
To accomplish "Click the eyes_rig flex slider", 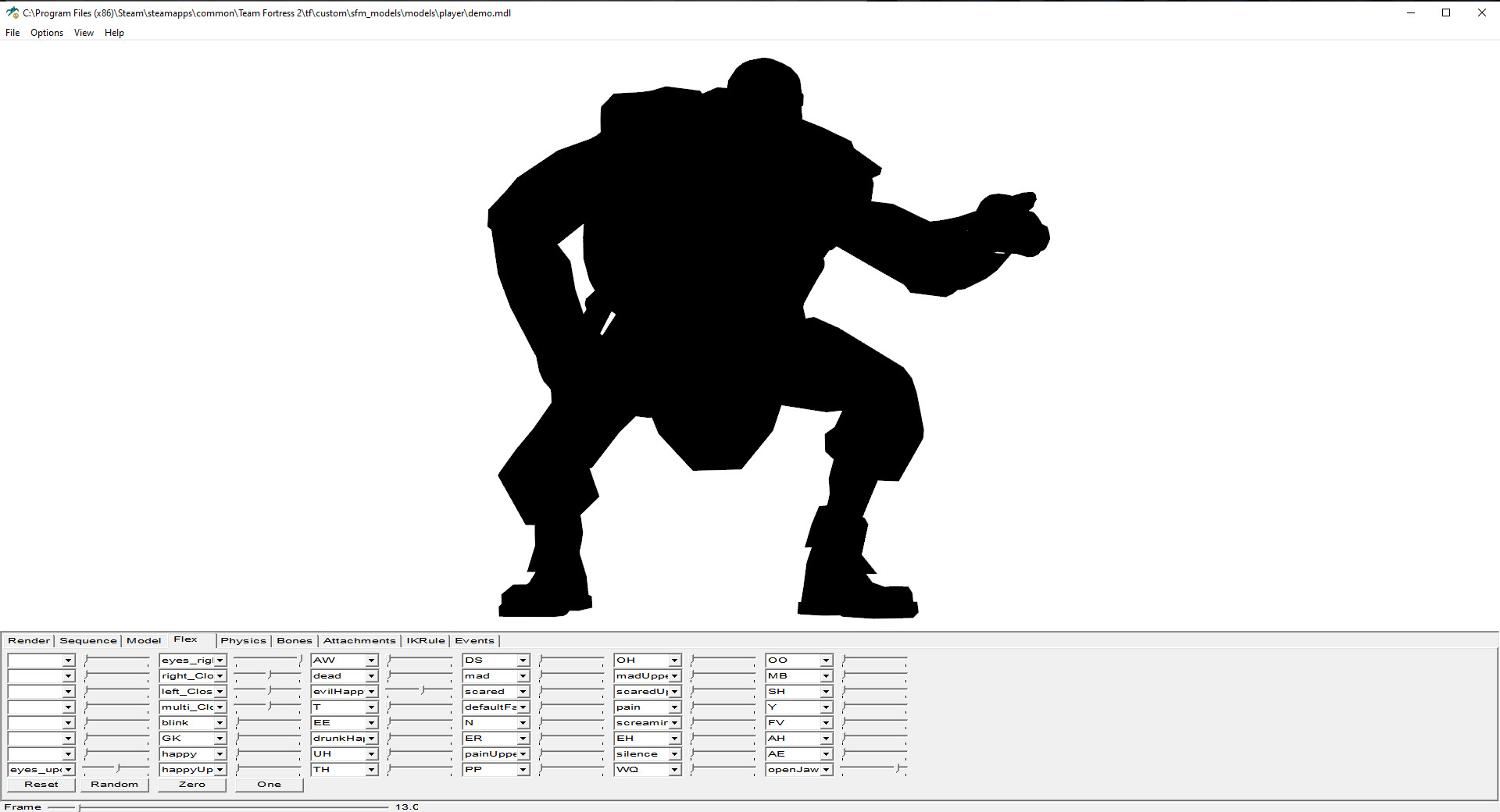I will 268,660.
